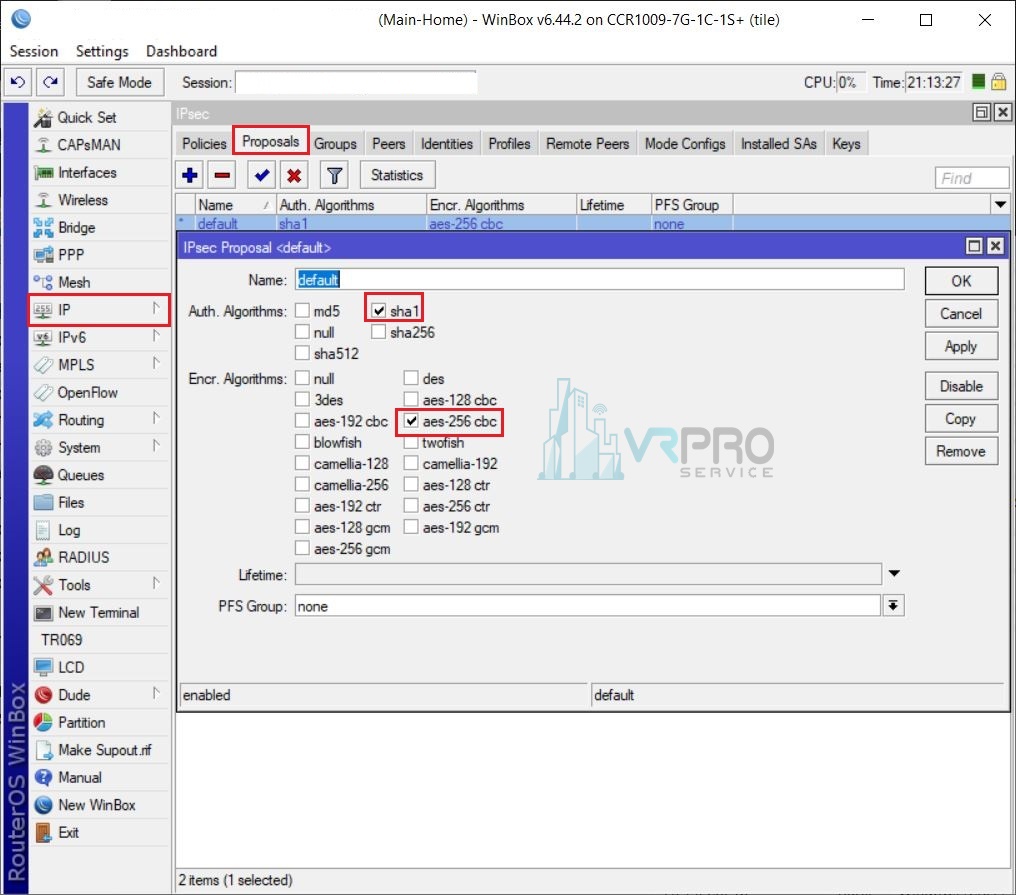Click the blue plus add proposal icon
This screenshot has height=895, width=1016.
click(x=190, y=175)
